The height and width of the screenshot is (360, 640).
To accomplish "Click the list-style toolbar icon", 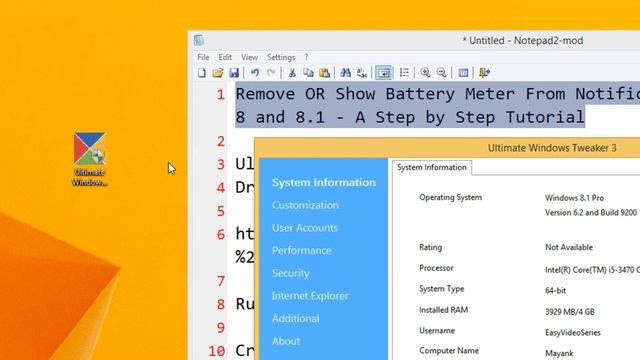I will pyautogui.click(x=404, y=73).
